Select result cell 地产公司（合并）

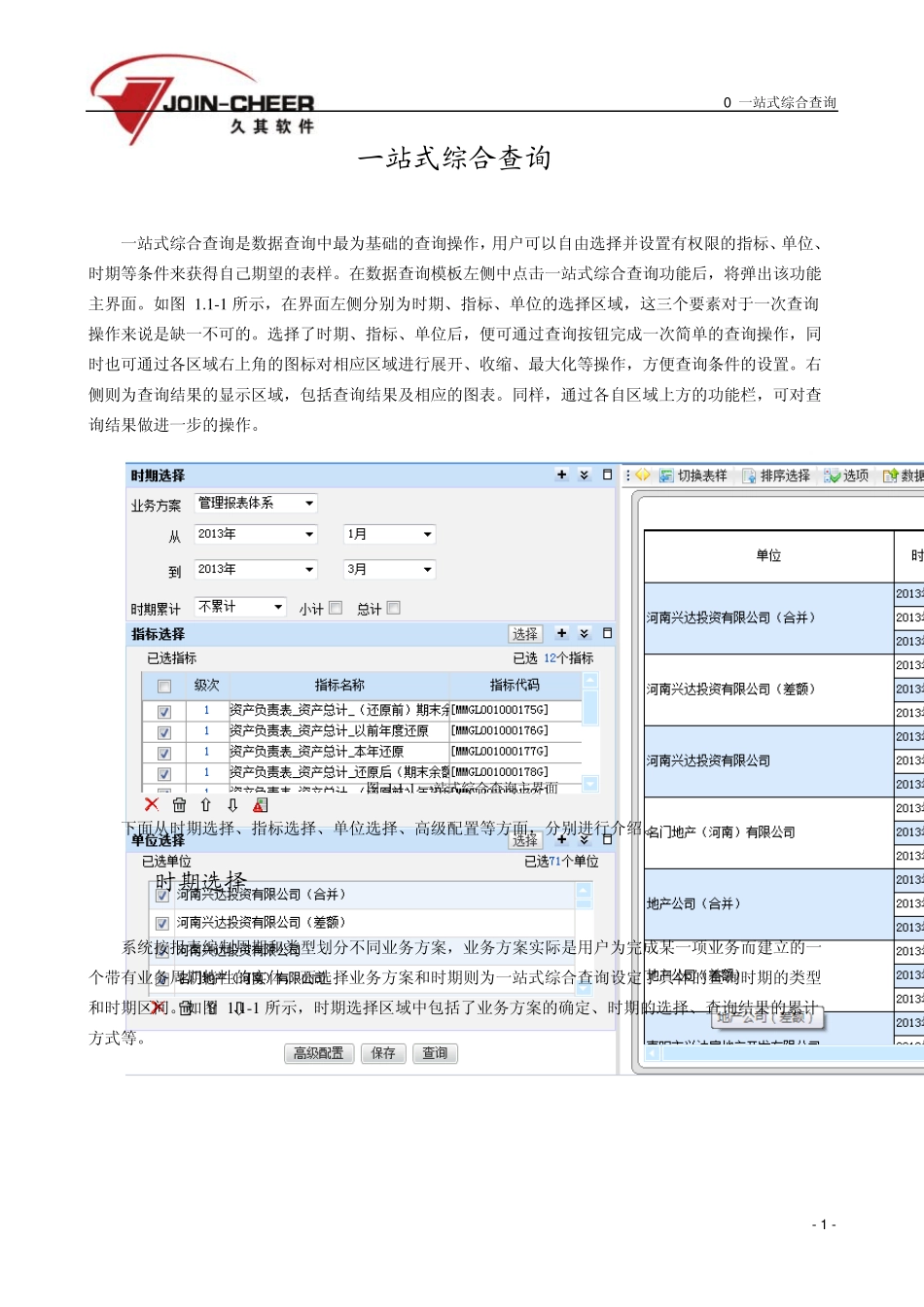pos(768,903)
